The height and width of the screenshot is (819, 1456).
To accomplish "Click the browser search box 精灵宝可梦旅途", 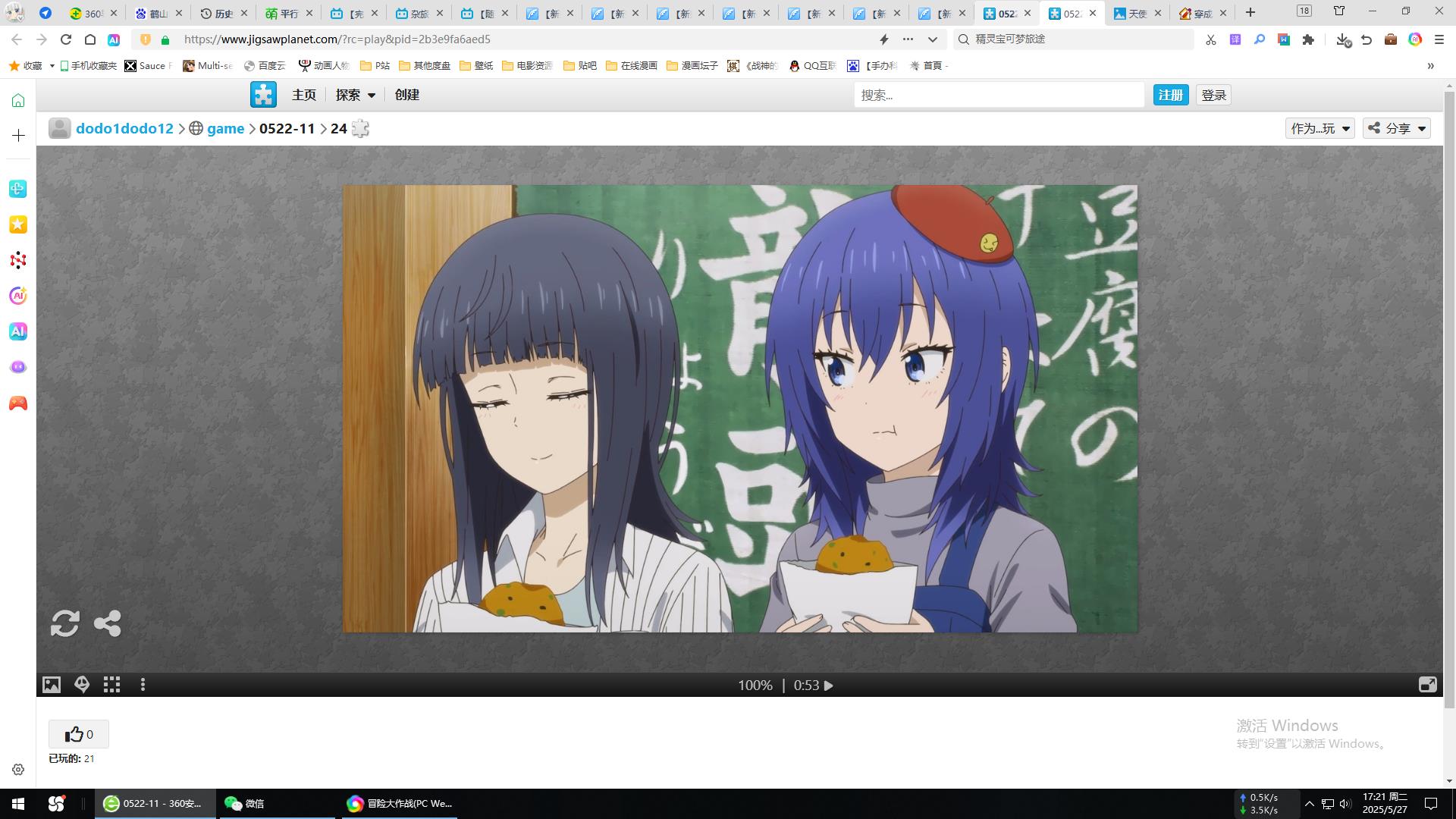I will [x=1074, y=39].
